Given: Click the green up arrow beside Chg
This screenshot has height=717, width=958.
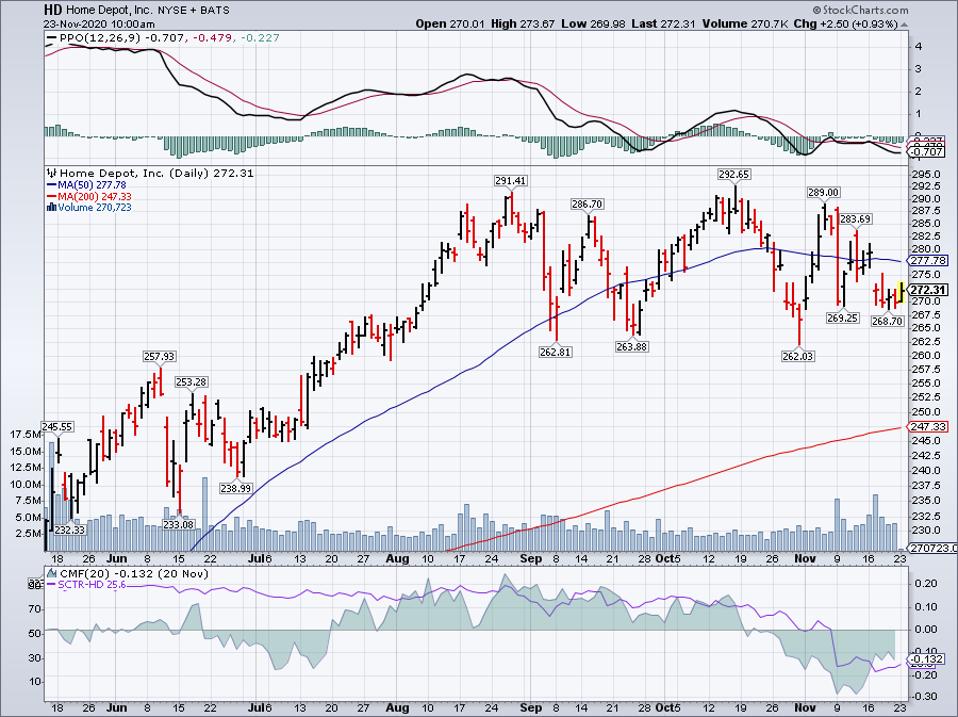Looking at the screenshot, I should coord(904,24).
